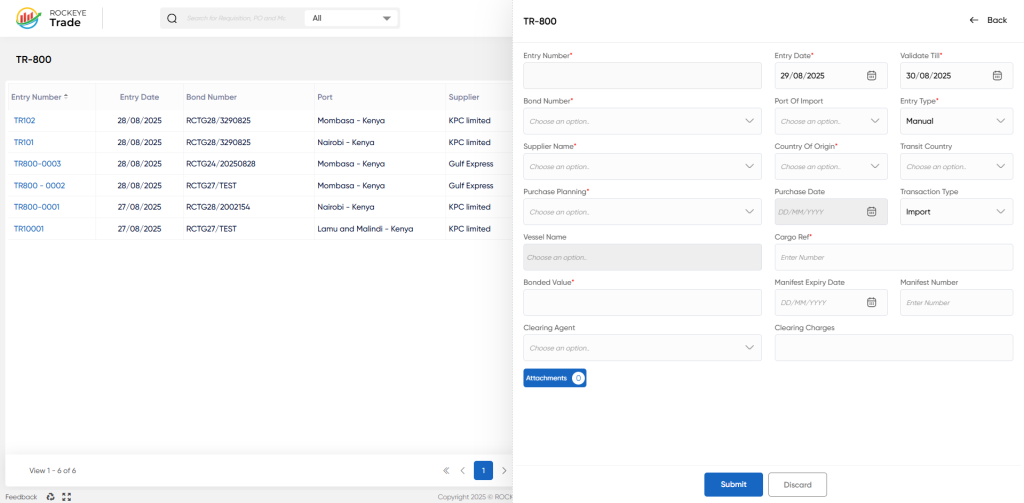The image size is (1024, 503).
Task: Expand the Supplier Name dropdown
Action: (642, 167)
